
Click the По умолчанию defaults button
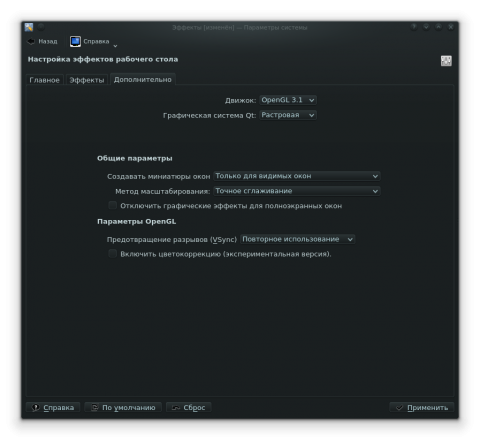tap(123, 407)
